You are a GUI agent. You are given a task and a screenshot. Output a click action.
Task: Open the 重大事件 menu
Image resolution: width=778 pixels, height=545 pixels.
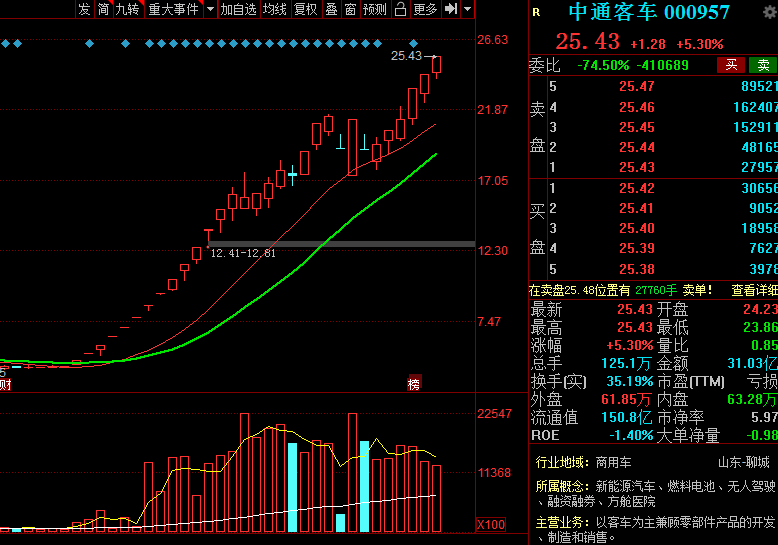point(174,9)
